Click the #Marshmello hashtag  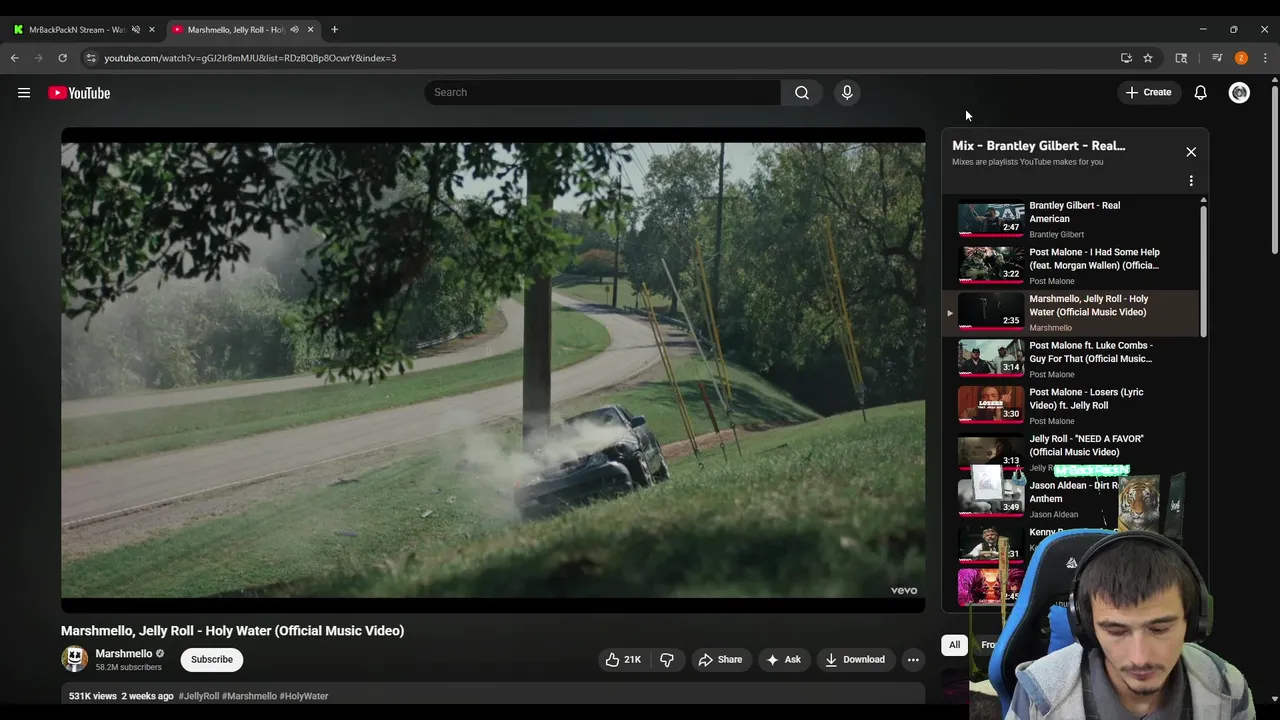tap(249, 696)
